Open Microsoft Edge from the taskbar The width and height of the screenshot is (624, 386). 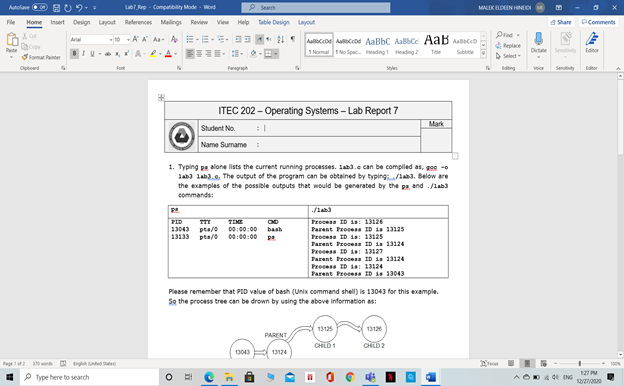click(x=209, y=377)
